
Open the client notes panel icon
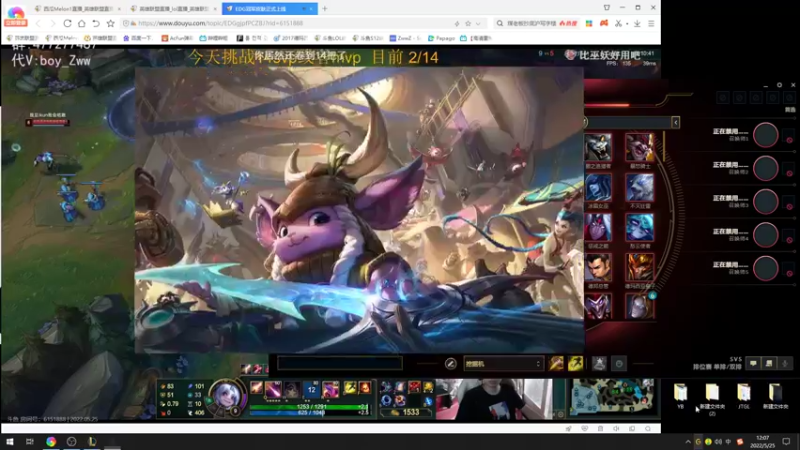coord(769,363)
